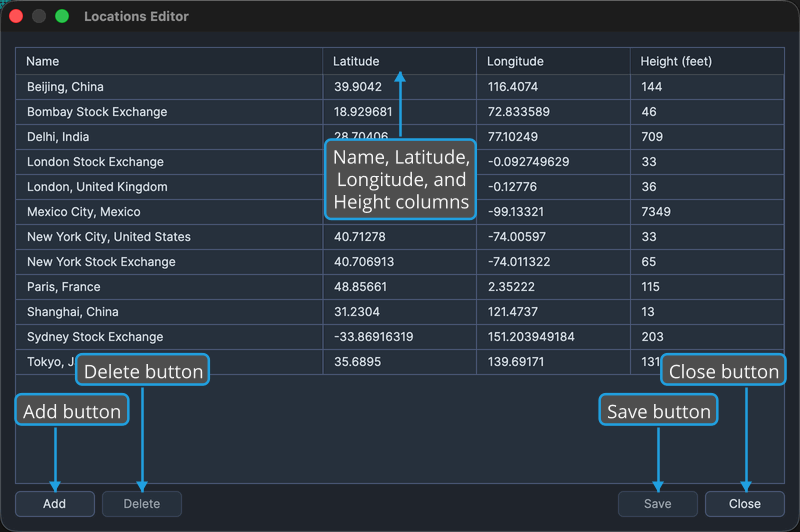Viewport: 800px width, 532px height.
Task: Click latitude value 40.71278
Action: [360, 237]
